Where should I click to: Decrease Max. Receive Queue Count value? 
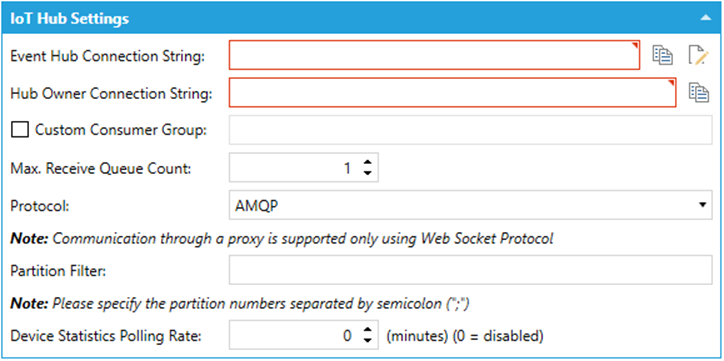tap(367, 173)
